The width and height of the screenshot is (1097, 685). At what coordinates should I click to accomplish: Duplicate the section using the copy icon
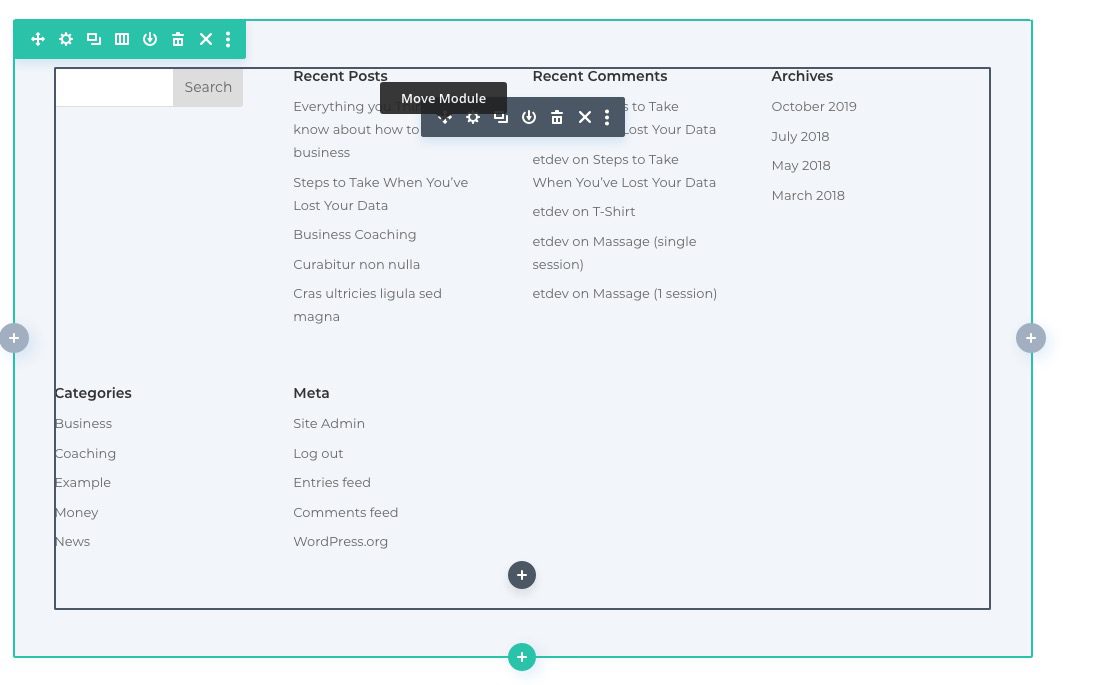point(93,39)
